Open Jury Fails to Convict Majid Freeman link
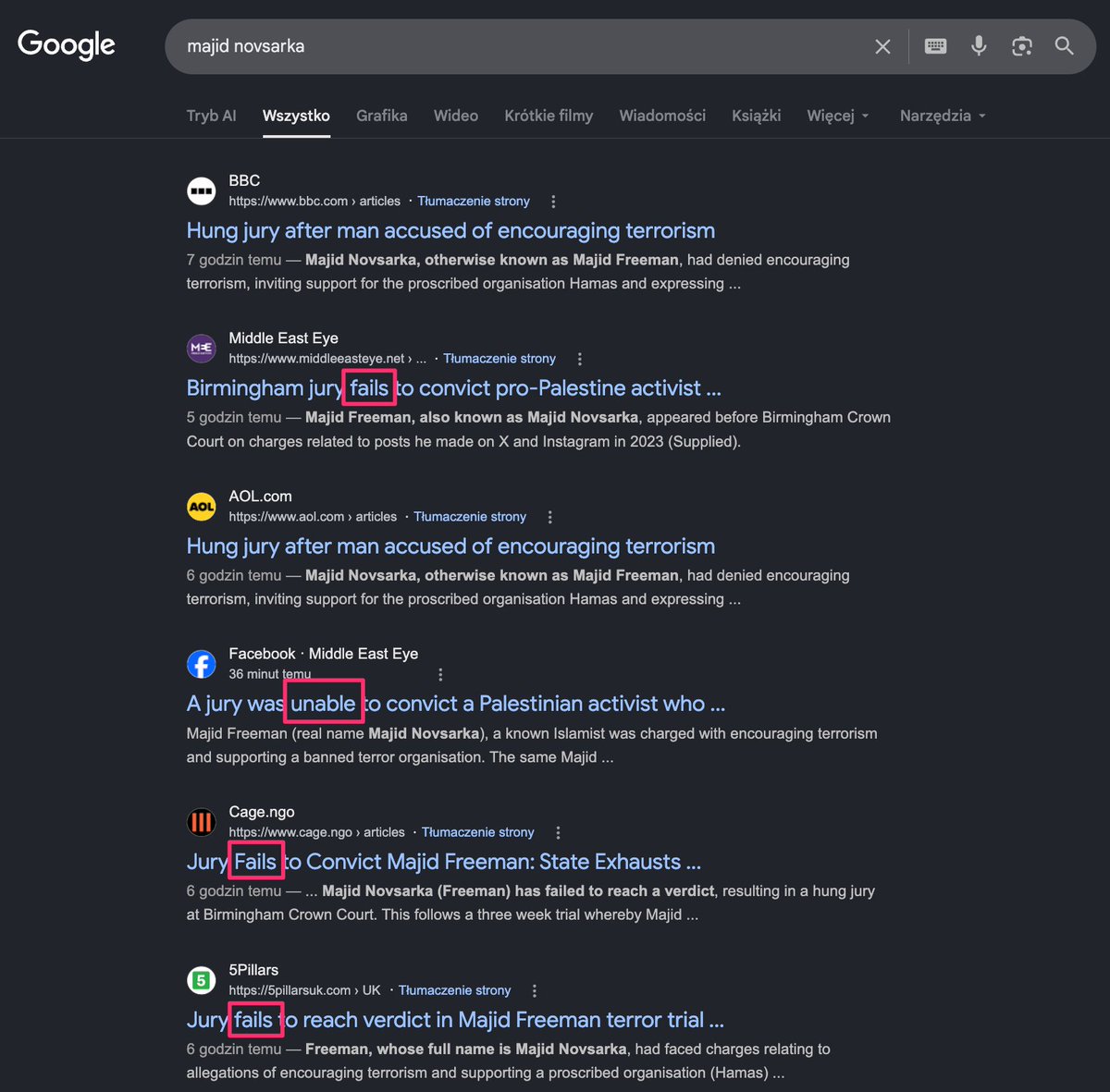 [x=444, y=862]
